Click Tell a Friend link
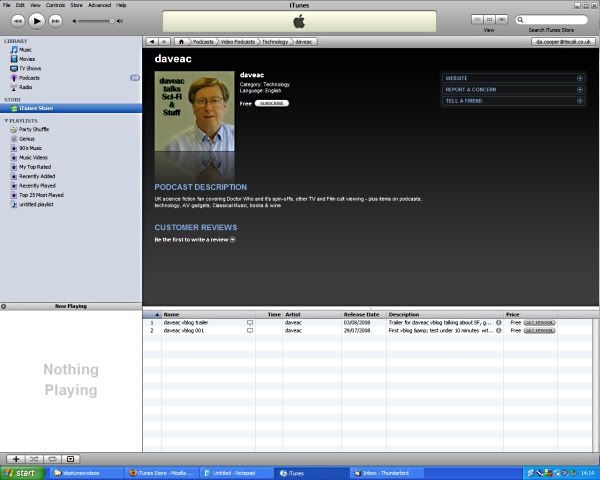This screenshot has height=480, width=600. pyautogui.click(x=514, y=101)
